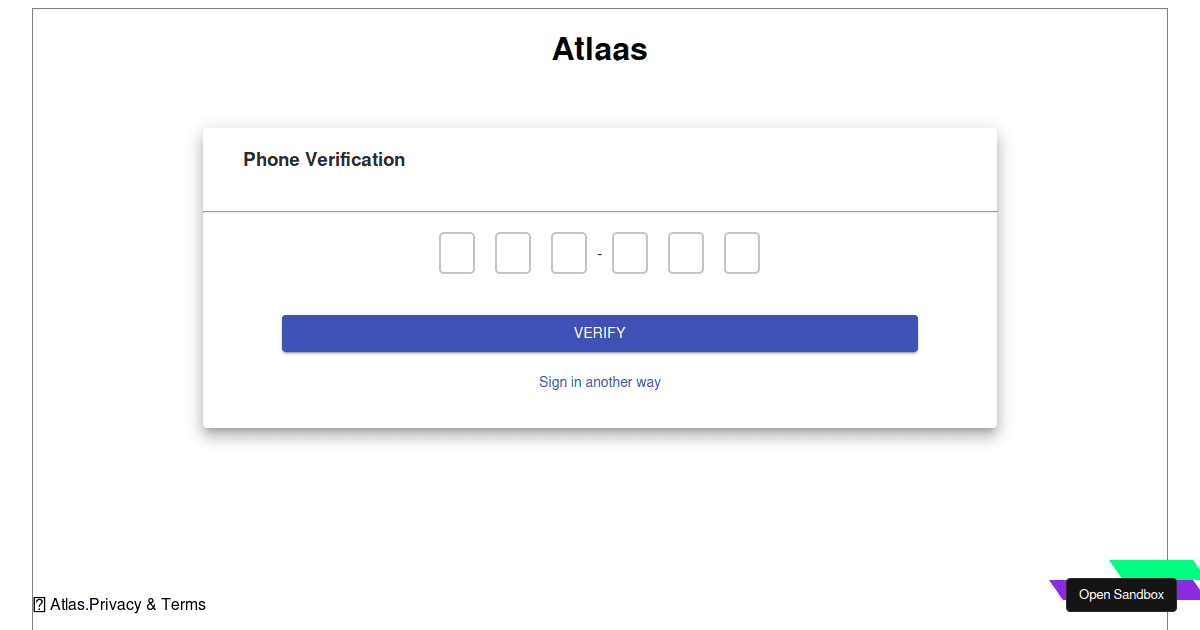Image resolution: width=1200 pixels, height=630 pixels.
Task: Select the fifth verification code box
Action: (686, 253)
